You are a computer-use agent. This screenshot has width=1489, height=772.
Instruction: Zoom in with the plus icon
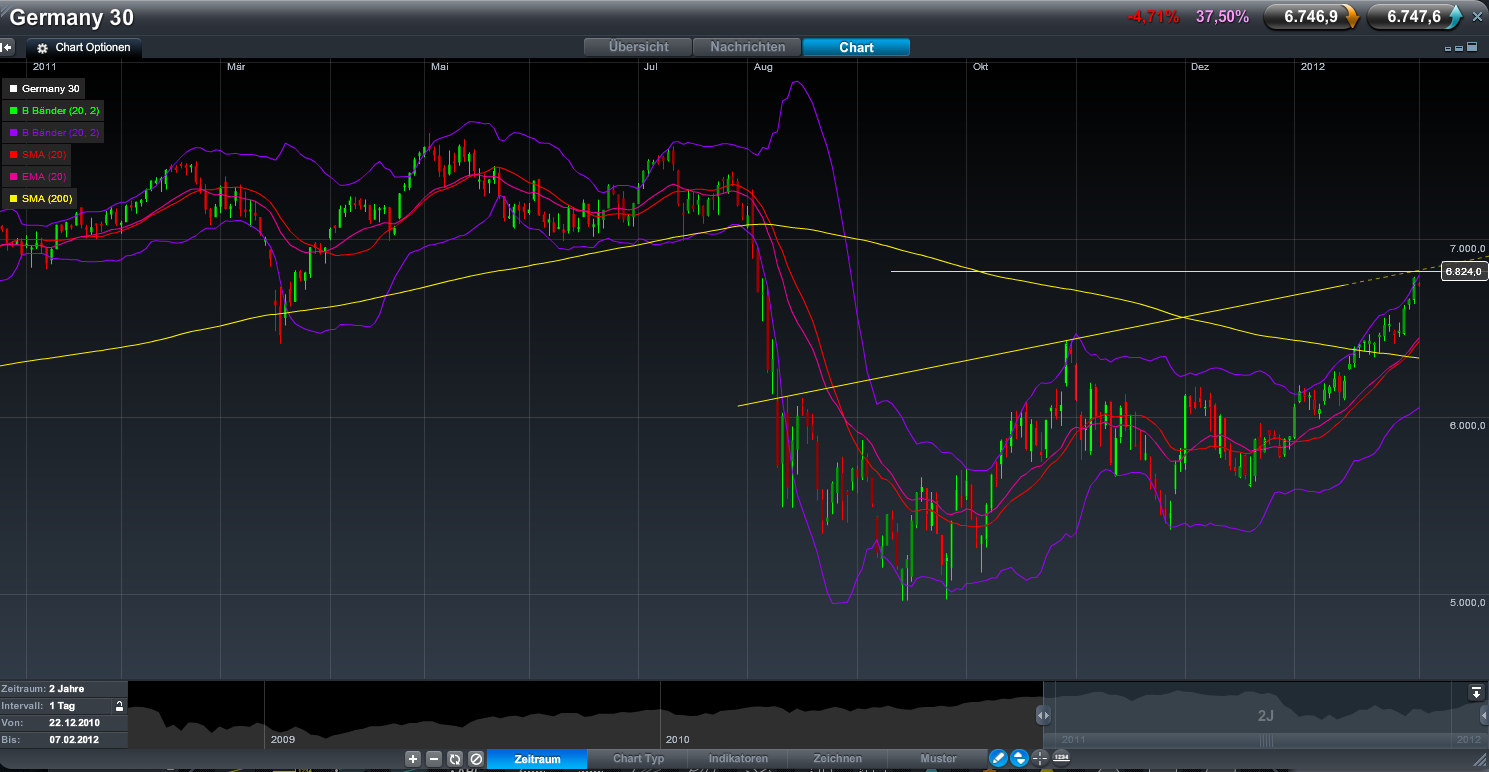(x=413, y=759)
